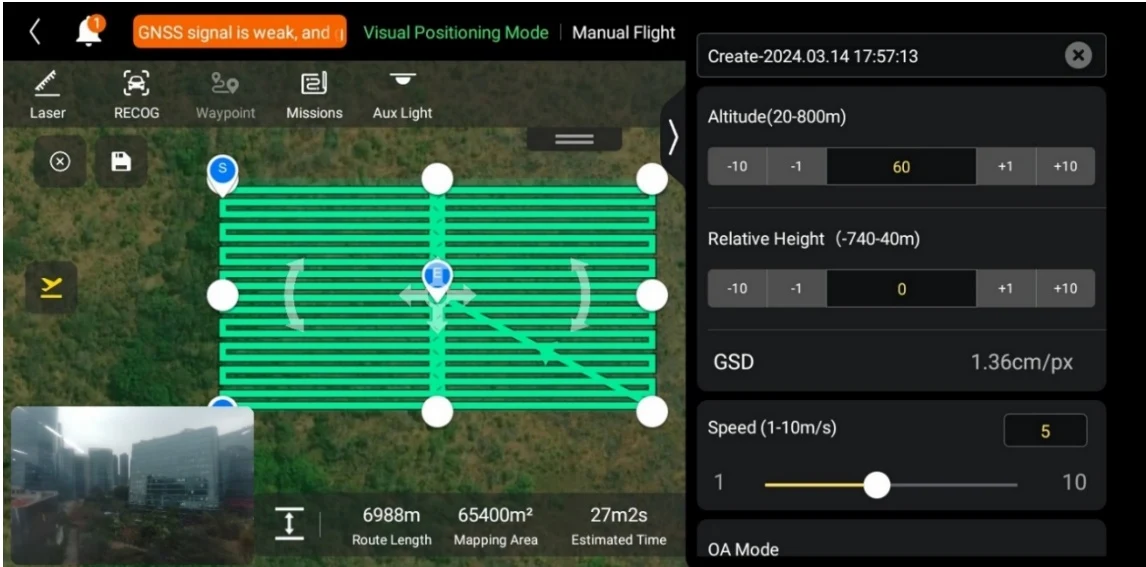Edit the Relative Height value 0
Viewport: 1146px width, 567px height.
point(901,289)
